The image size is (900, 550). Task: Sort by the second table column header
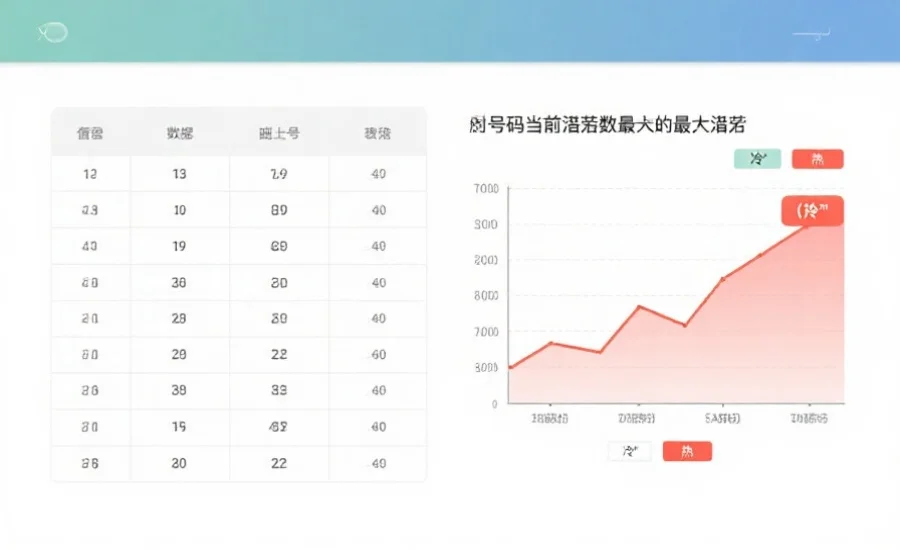click(x=179, y=133)
